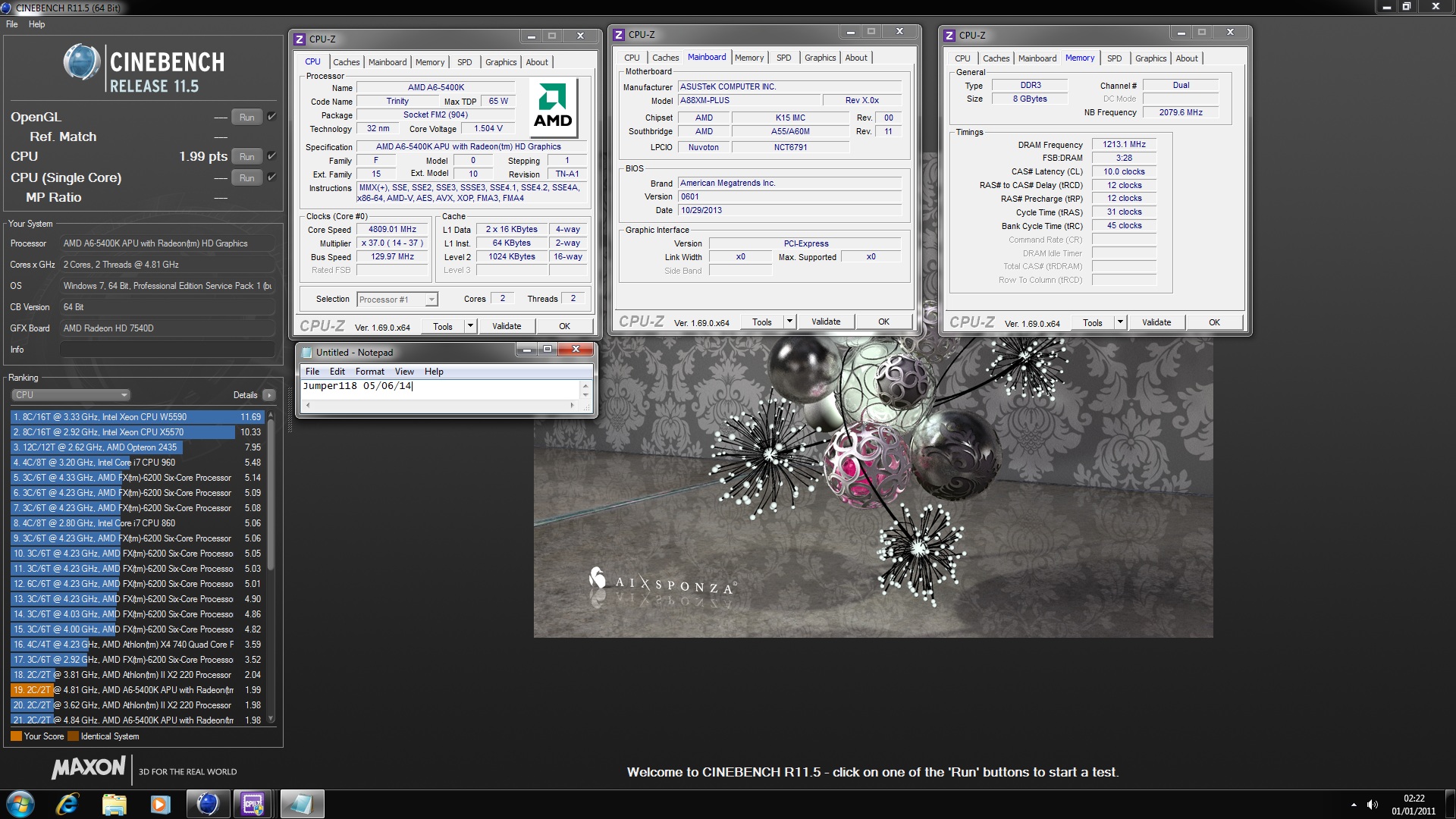
Task: Click Validate in the CPU-Z CPU window
Action: click(507, 326)
